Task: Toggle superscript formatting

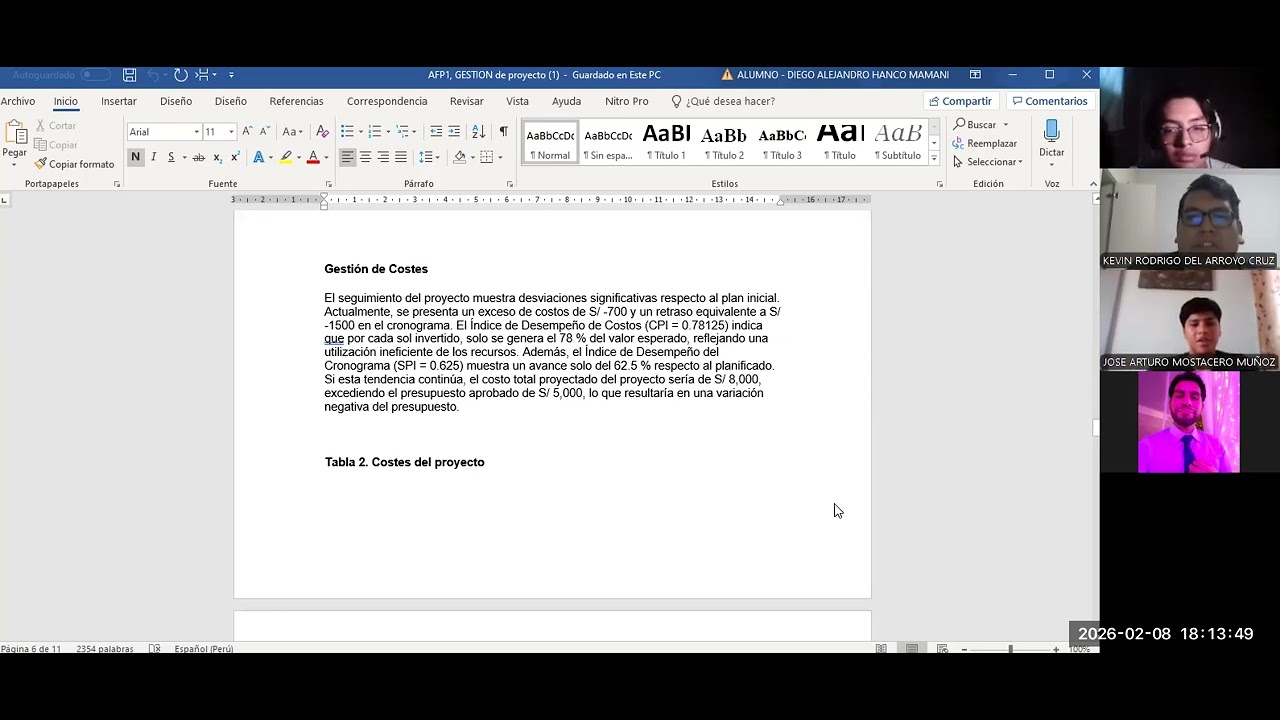Action: coord(235,157)
